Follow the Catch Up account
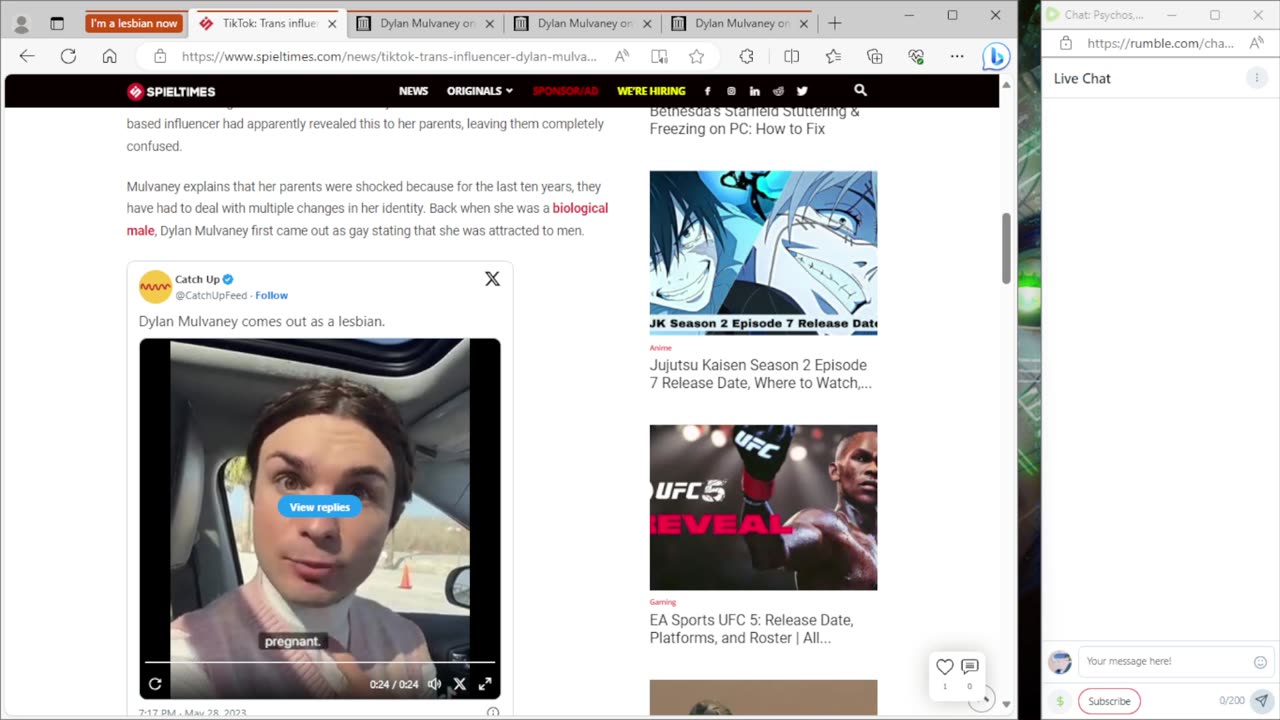The height and width of the screenshot is (720, 1280). pos(271,295)
